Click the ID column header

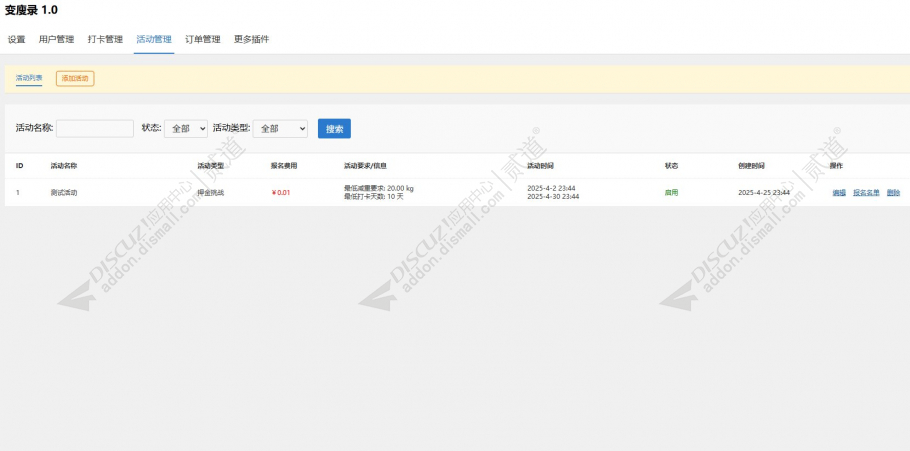tap(19, 166)
